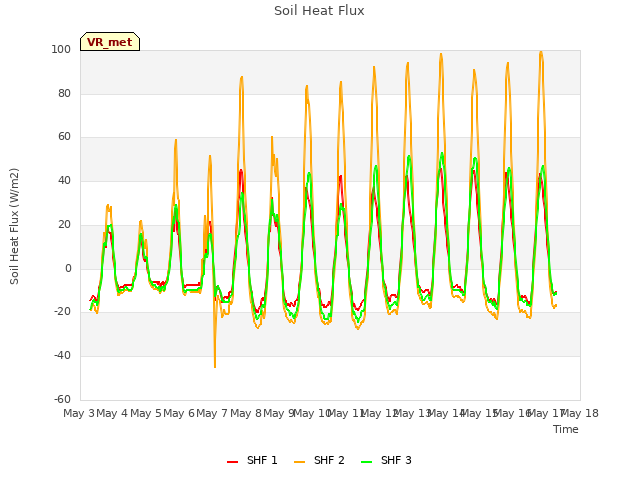The image size is (640, 480).
Task: Click the Soil Heat Flux chart title
Action: click(319, 11)
